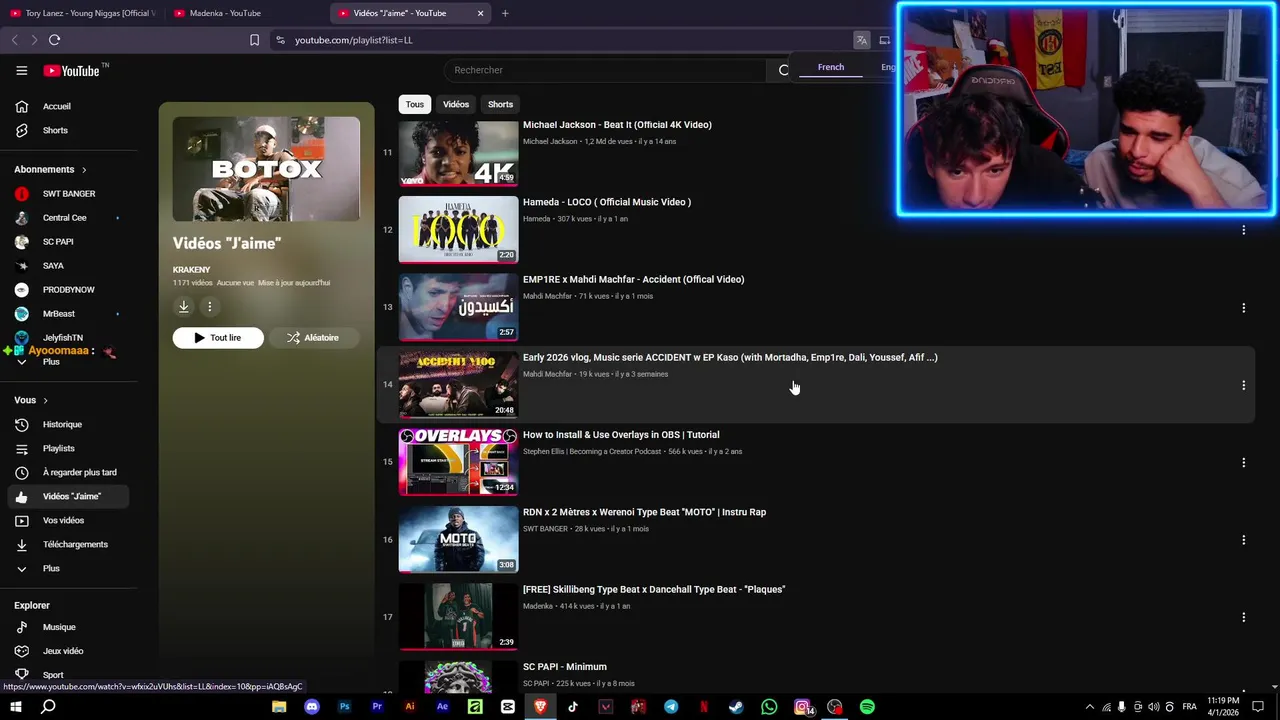Click the browser address bar URL
The image size is (1280, 720).
pyautogui.click(x=354, y=40)
